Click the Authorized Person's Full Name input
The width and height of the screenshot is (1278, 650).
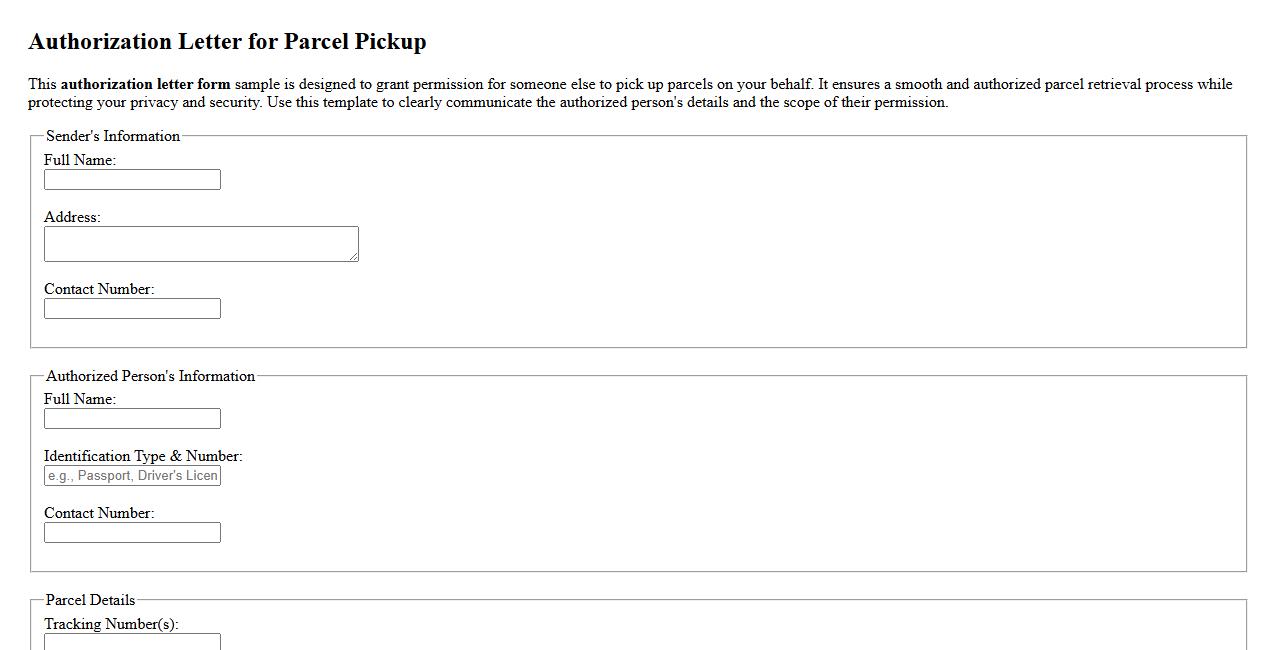[x=131, y=418]
